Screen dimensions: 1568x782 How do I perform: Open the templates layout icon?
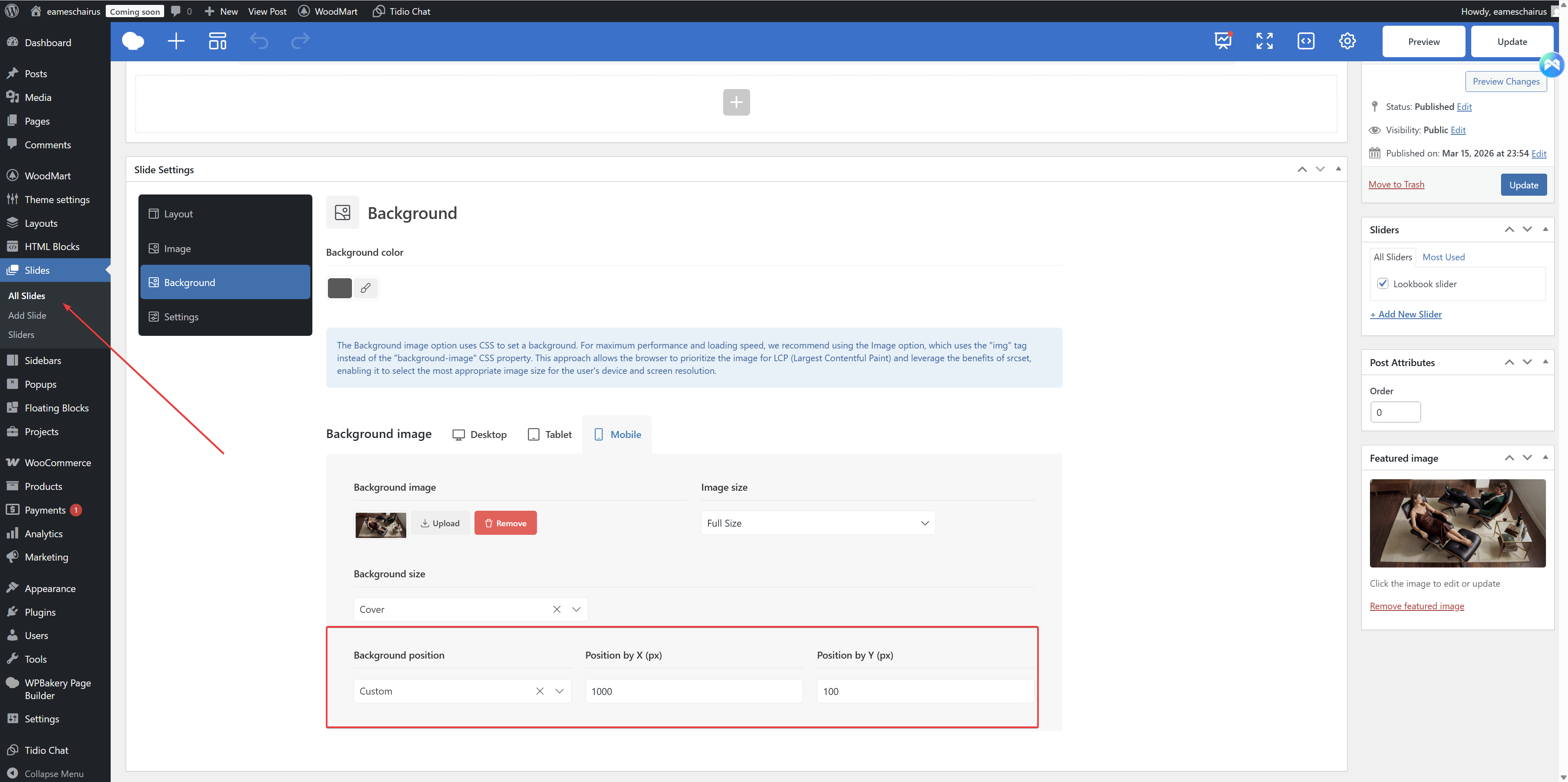coord(217,41)
